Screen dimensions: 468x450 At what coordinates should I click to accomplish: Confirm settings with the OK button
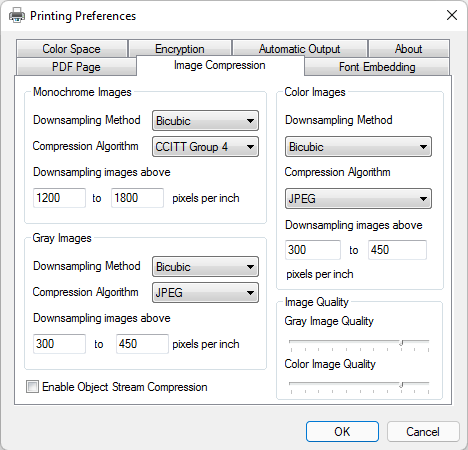pyautogui.click(x=342, y=432)
